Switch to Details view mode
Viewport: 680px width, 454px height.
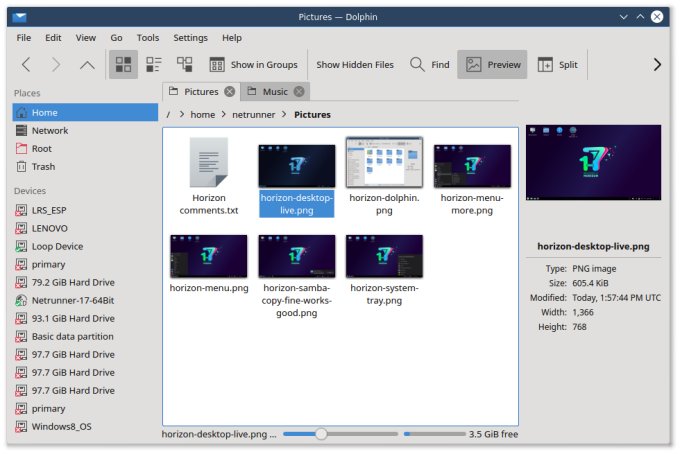pyautogui.click(x=184, y=64)
